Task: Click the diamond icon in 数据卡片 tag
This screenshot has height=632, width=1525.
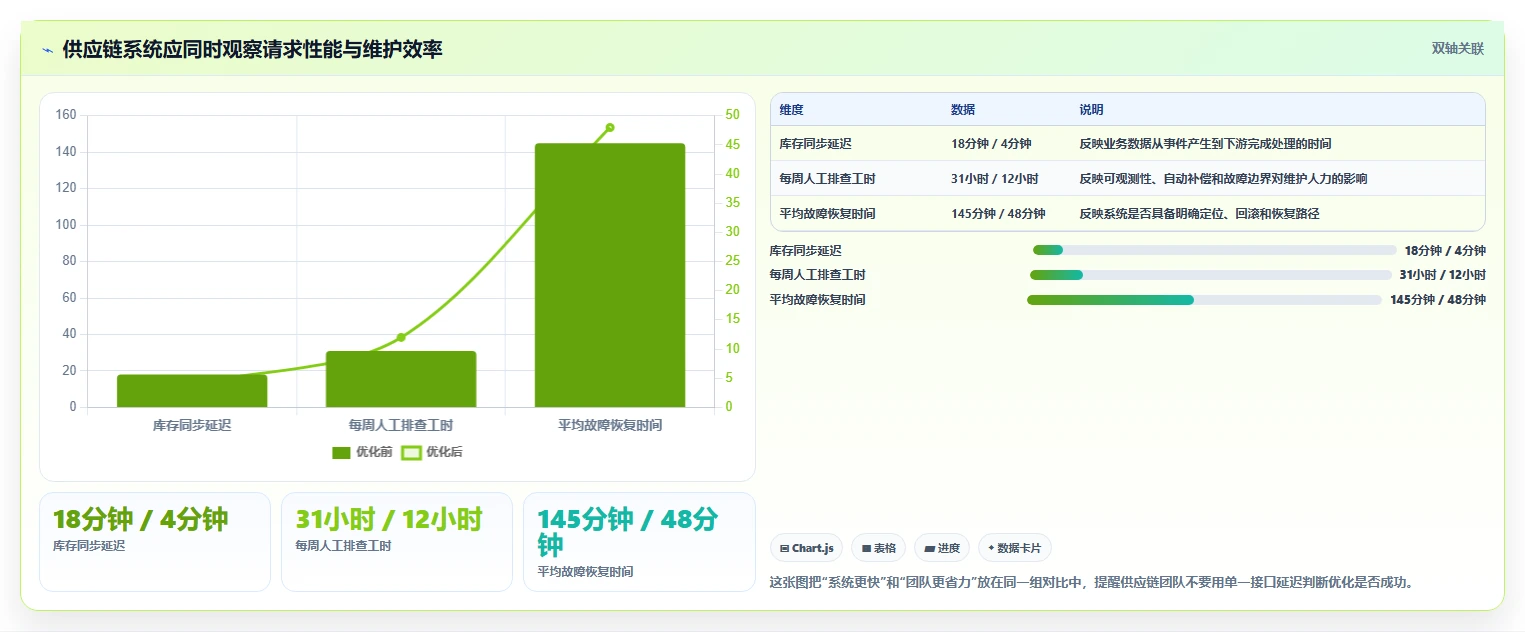Action: pos(991,548)
